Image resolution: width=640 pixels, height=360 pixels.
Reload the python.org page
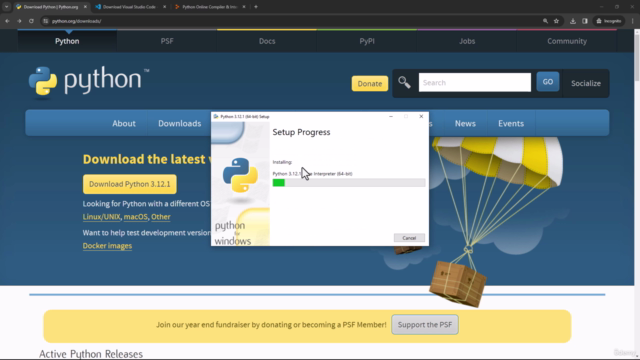coord(31,21)
